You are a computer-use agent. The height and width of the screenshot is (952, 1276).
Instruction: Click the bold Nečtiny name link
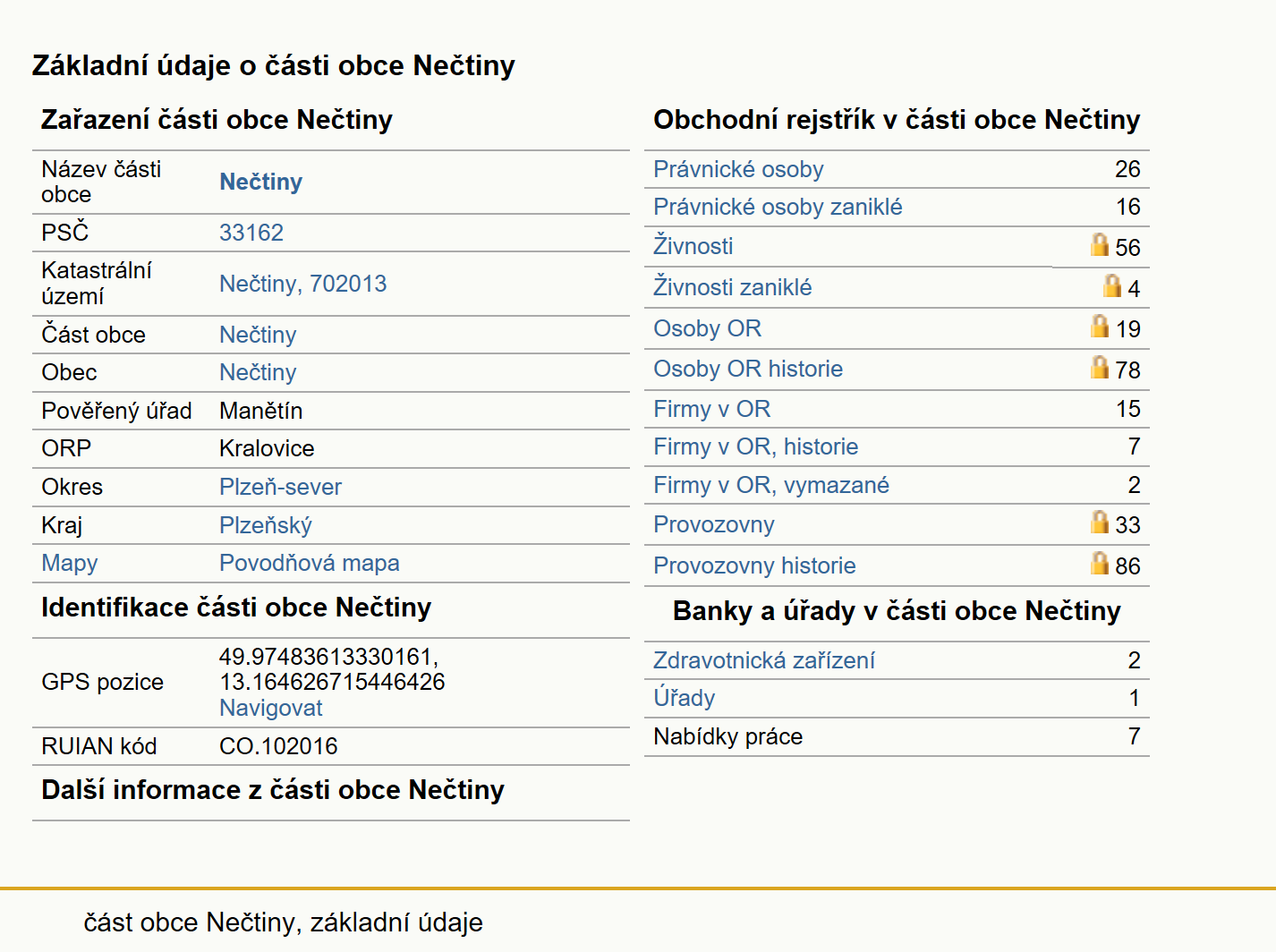[261, 182]
